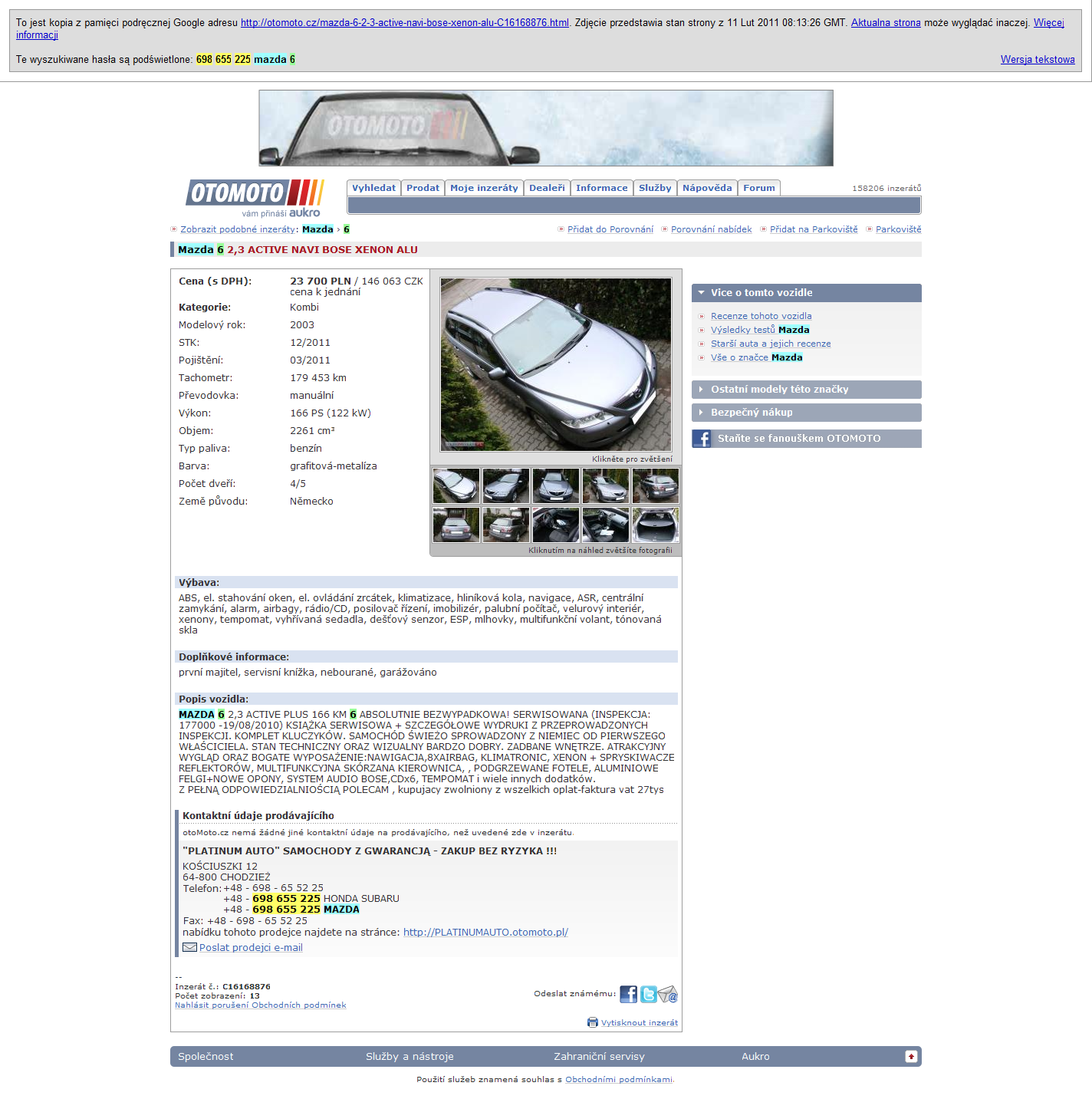Open the first thumbnail in the top row

456,485
